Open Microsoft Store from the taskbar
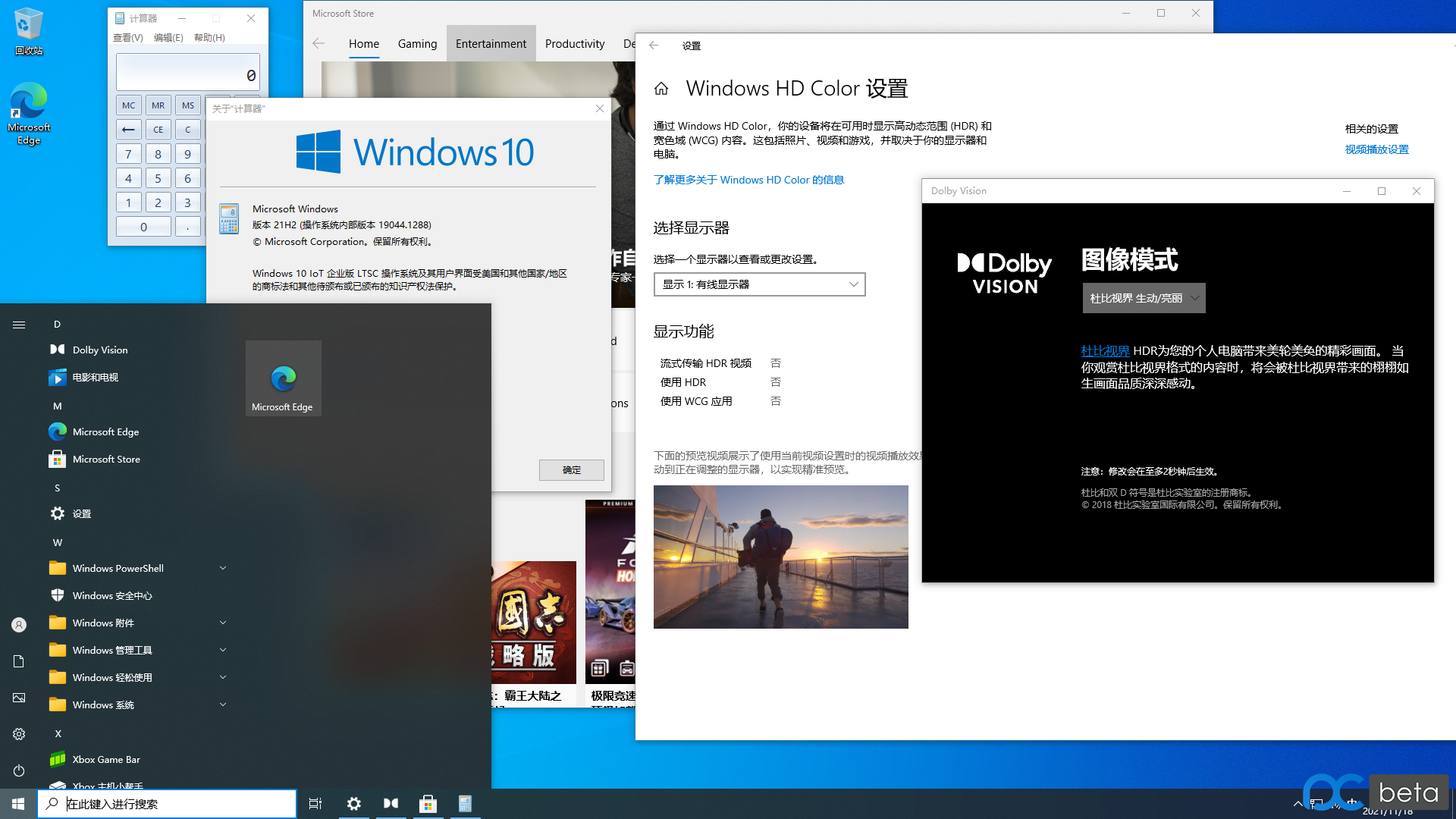Image resolution: width=1456 pixels, height=819 pixels. tap(428, 803)
